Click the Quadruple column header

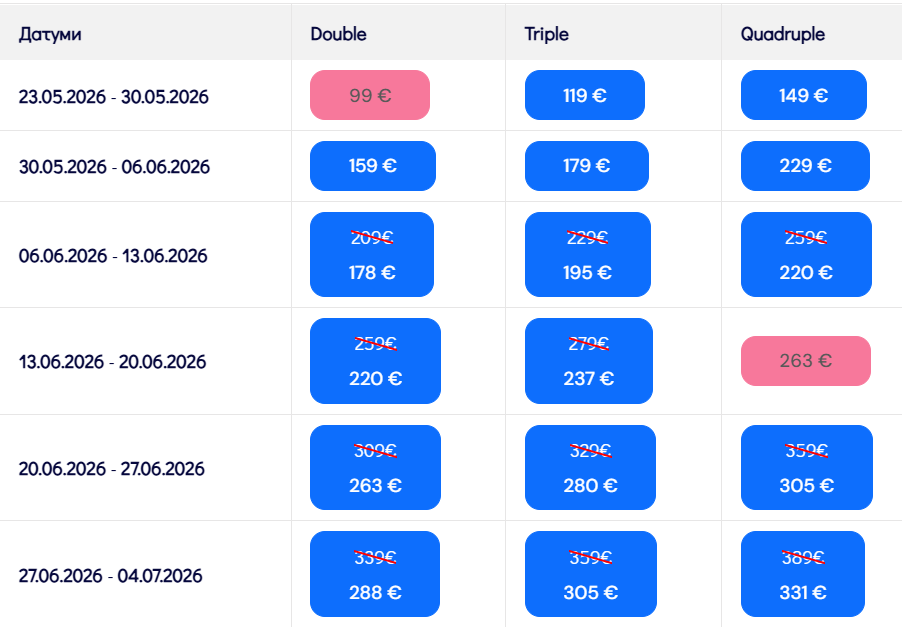coord(782,34)
